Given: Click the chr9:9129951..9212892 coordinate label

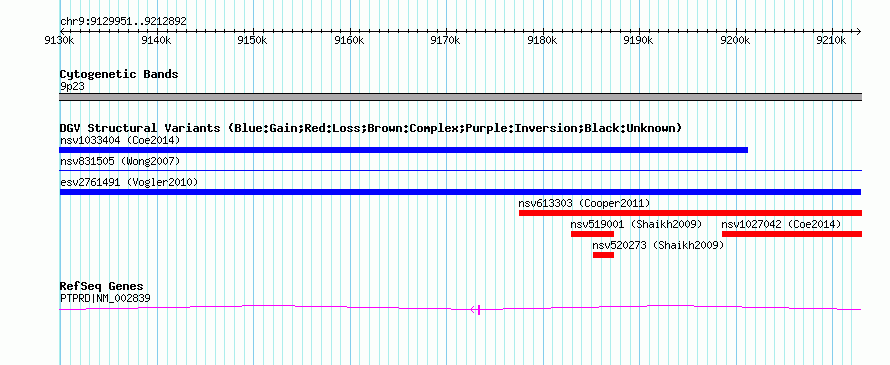Looking at the screenshot, I should 123,22.
